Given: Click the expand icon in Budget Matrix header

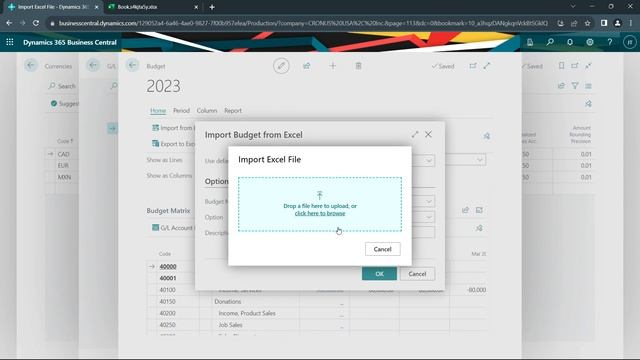Looking at the screenshot, I should click(x=479, y=210).
